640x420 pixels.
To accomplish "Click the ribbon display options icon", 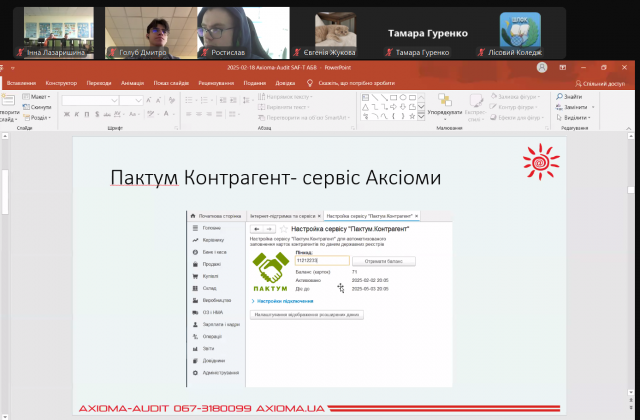I will (562, 67).
